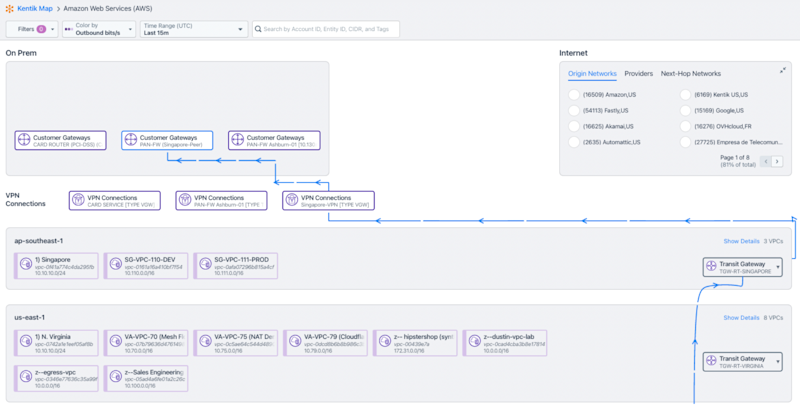Show Details for us-east-1 region

[741, 317]
